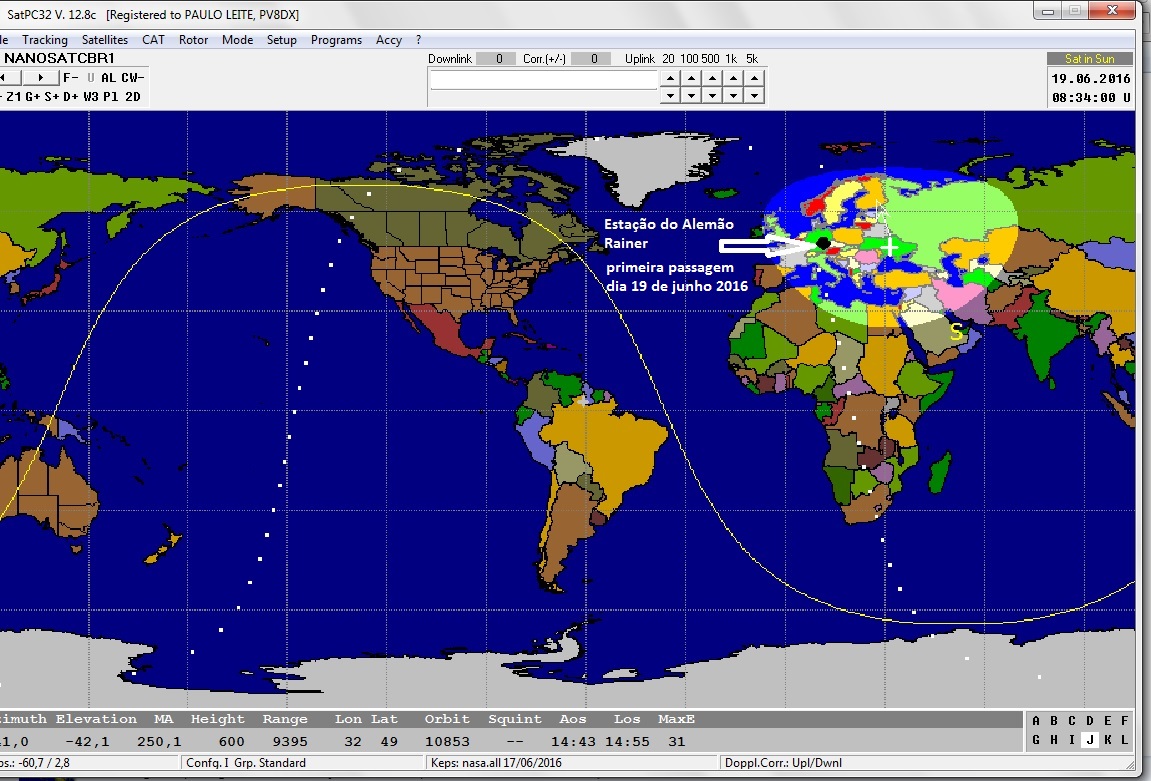Click the G+ toolbar control
This screenshot has height=781, width=1151.
tap(33, 97)
